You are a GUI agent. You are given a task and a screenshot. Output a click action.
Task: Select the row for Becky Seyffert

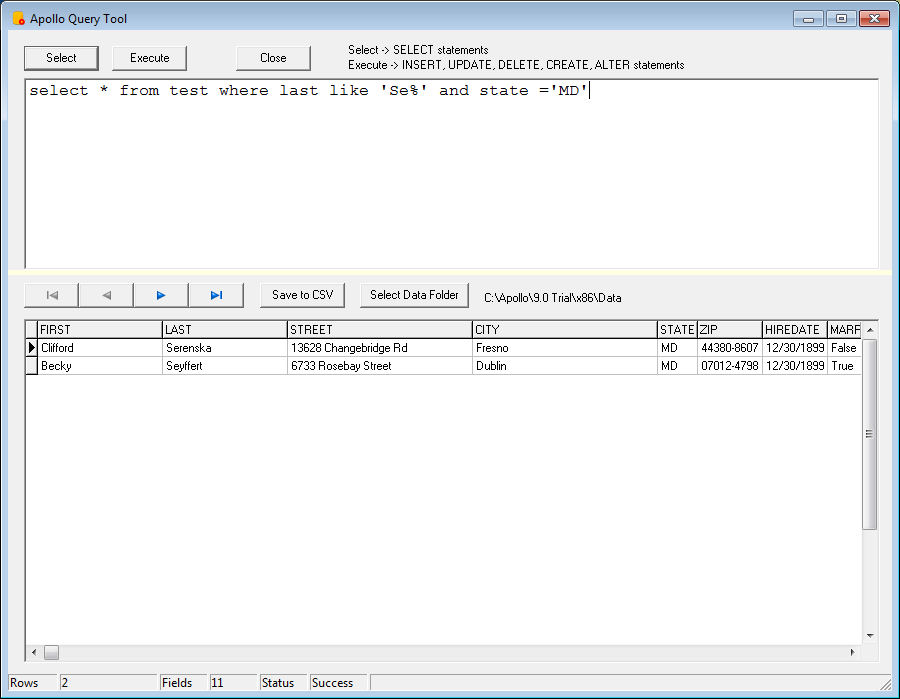click(100, 366)
